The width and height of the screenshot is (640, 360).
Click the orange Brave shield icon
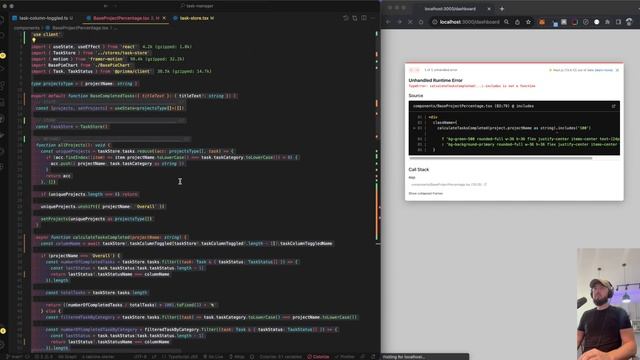tap(542, 22)
